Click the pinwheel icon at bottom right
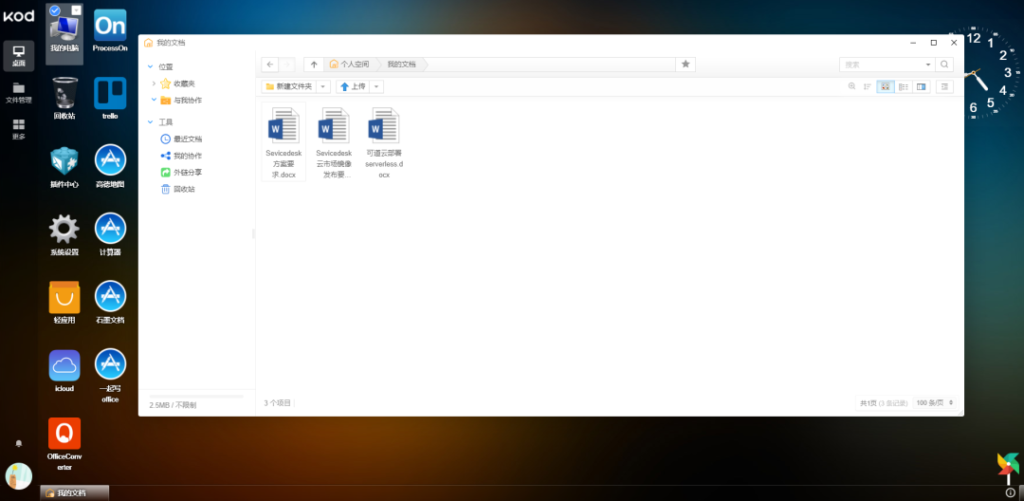This screenshot has height=501, width=1024. (1008, 468)
